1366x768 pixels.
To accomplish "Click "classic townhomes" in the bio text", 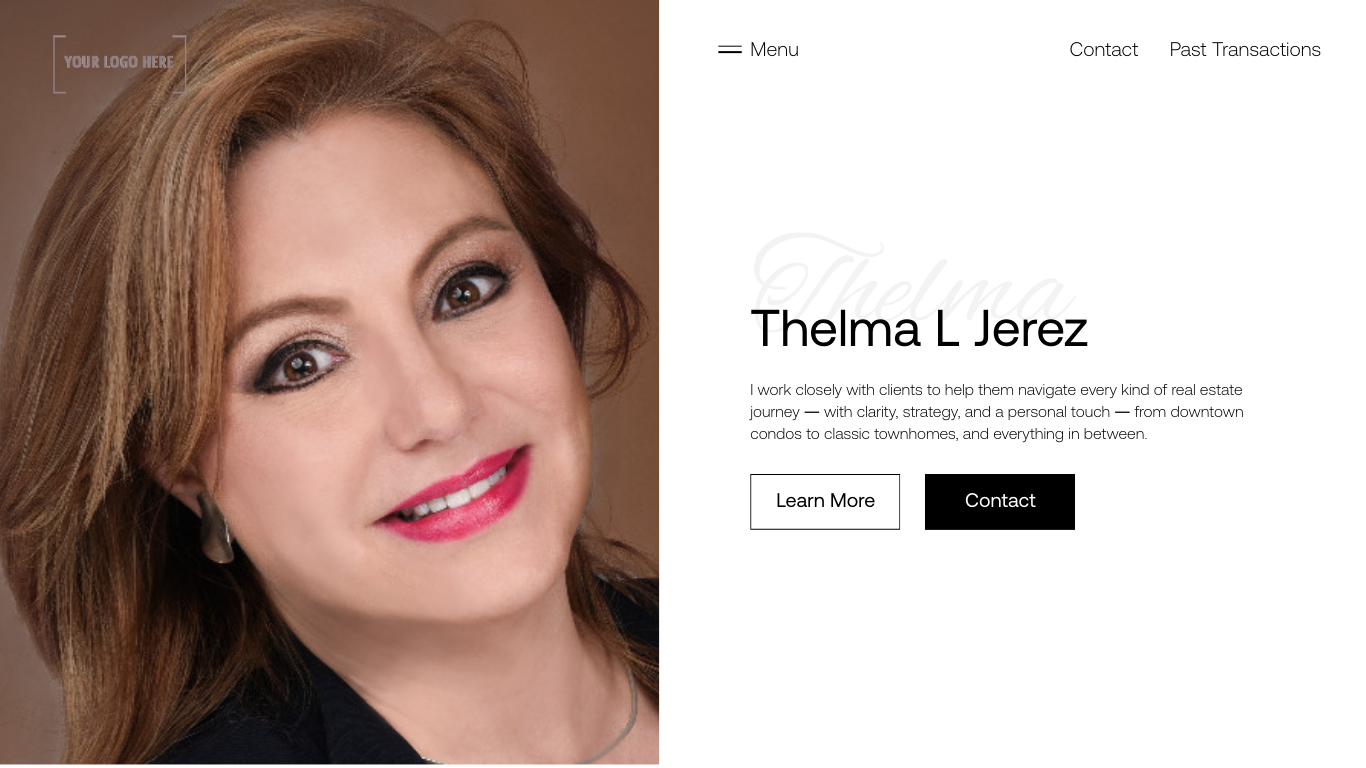I will [891, 434].
